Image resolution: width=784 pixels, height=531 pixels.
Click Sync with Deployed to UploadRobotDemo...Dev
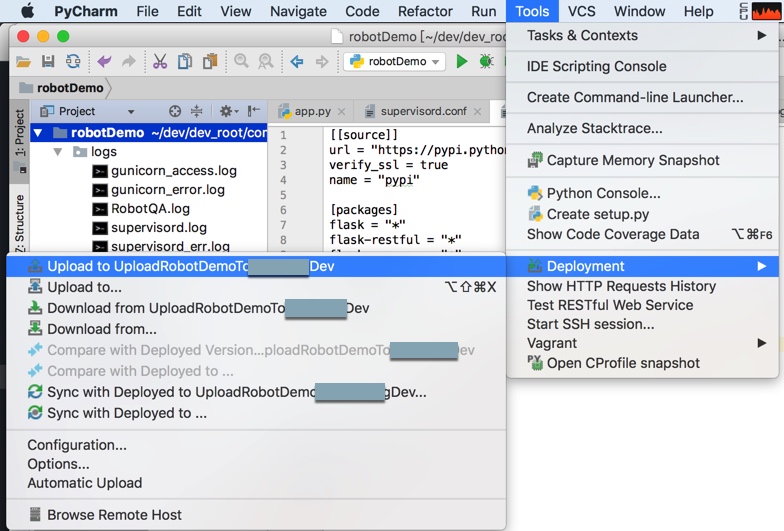tap(256, 392)
